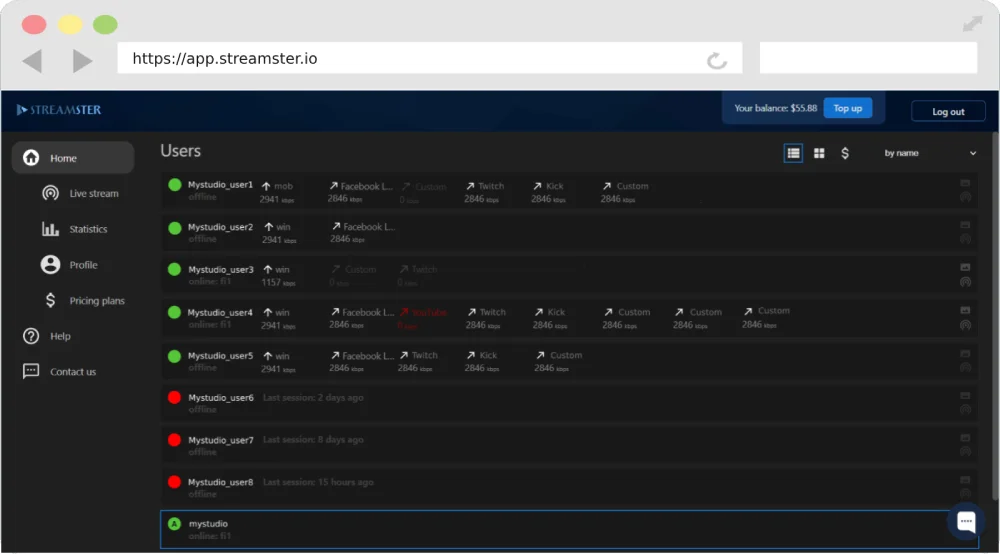Click preview icon on Mystudio_user3 row
Image resolution: width=1000 pixels, height=554 pixels.
[966, 267]
